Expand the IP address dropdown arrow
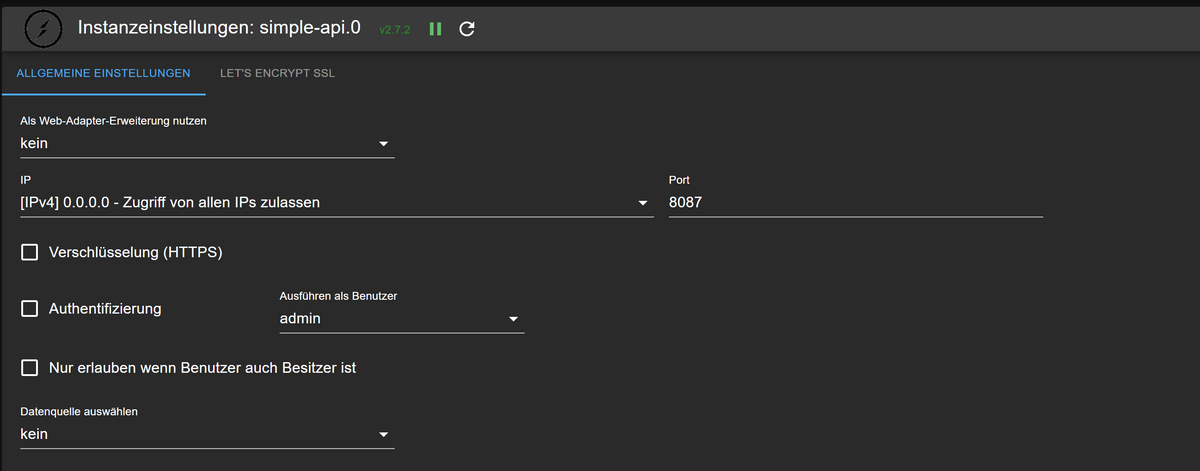 click(643, 203)
